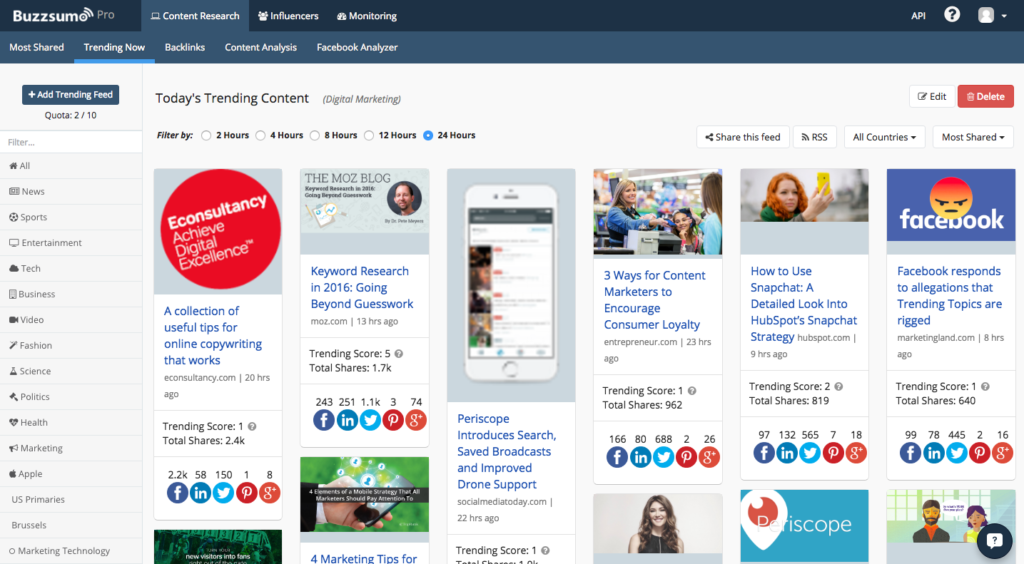Click the Share this feed button

743,137
